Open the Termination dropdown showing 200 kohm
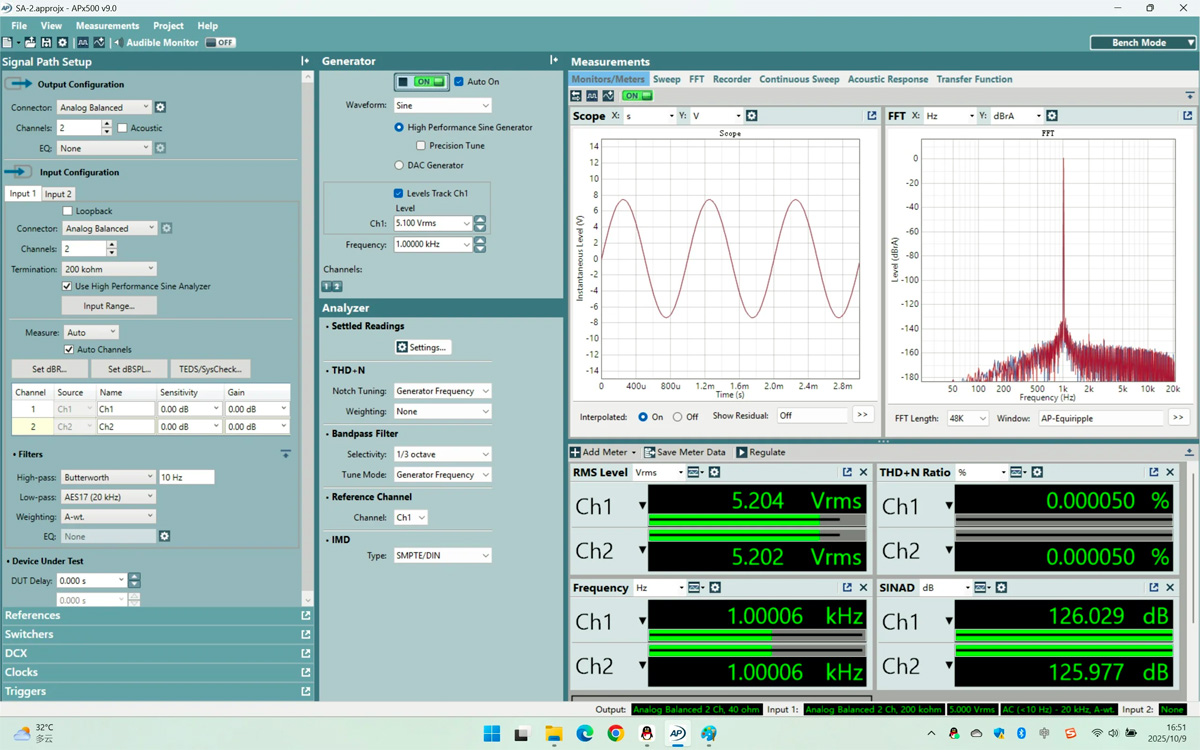 [x=109, y=268]
